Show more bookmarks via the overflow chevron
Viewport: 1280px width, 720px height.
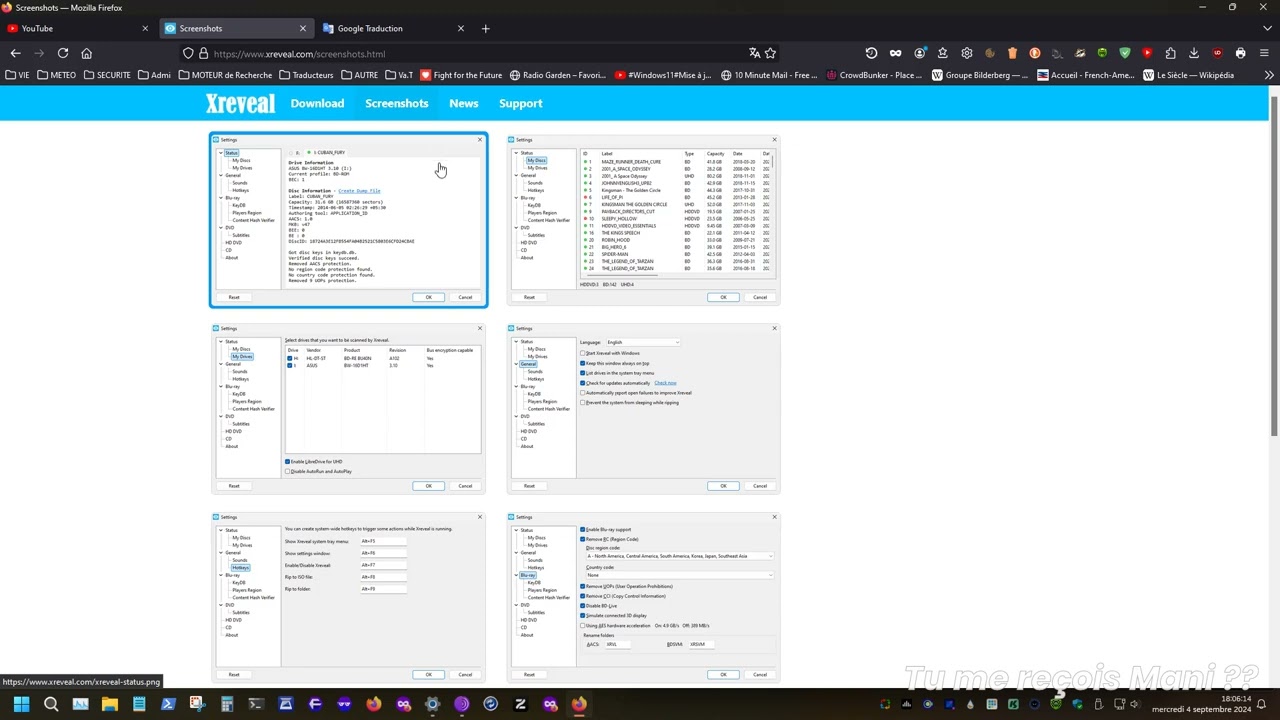pyautogui.click(x=1268, y=75)
